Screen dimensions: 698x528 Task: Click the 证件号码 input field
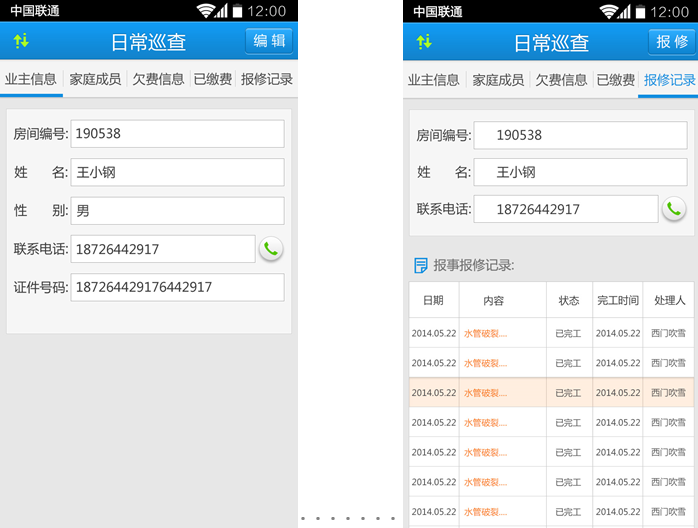(177, 287)
